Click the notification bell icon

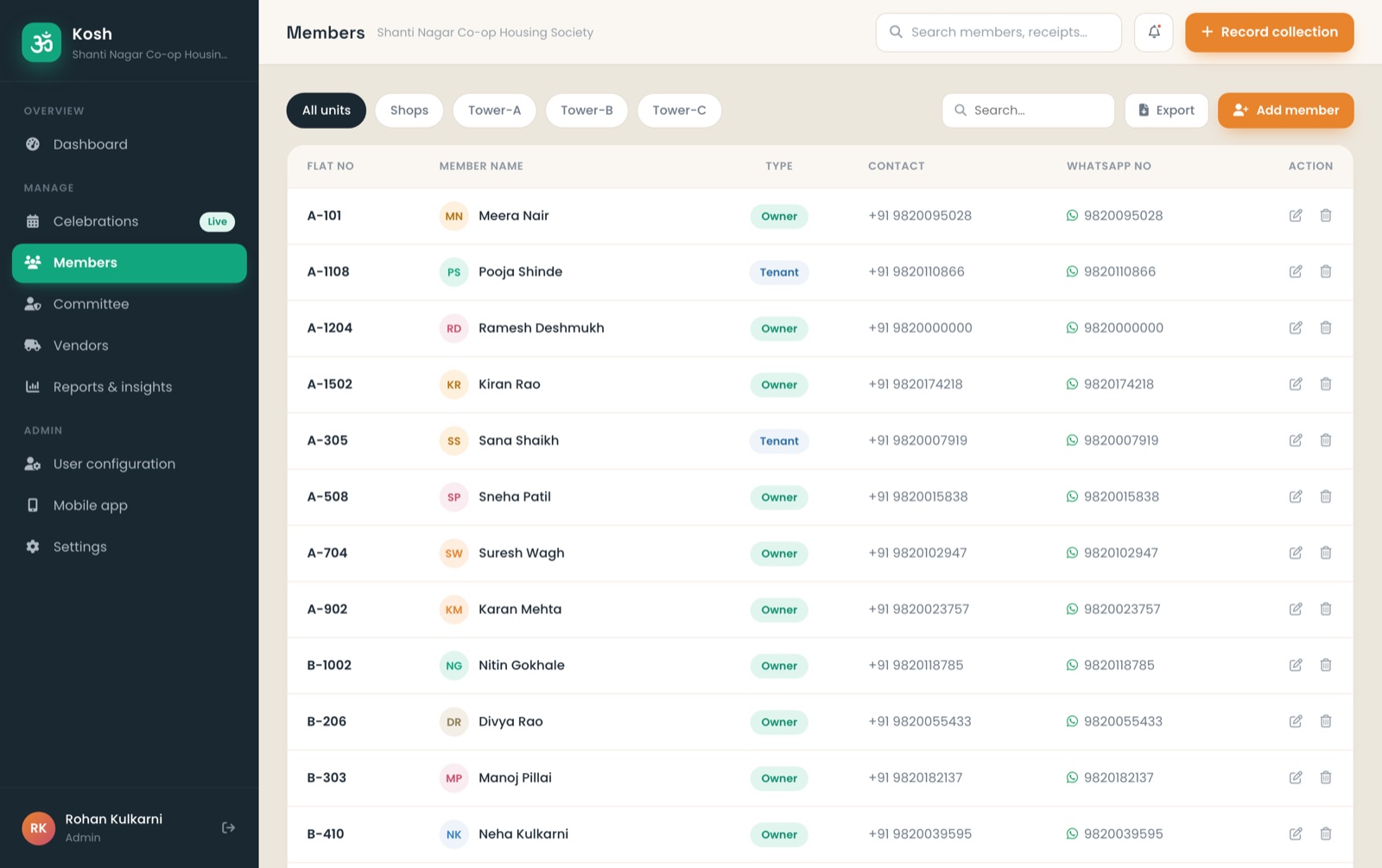tap(1154, 32)
